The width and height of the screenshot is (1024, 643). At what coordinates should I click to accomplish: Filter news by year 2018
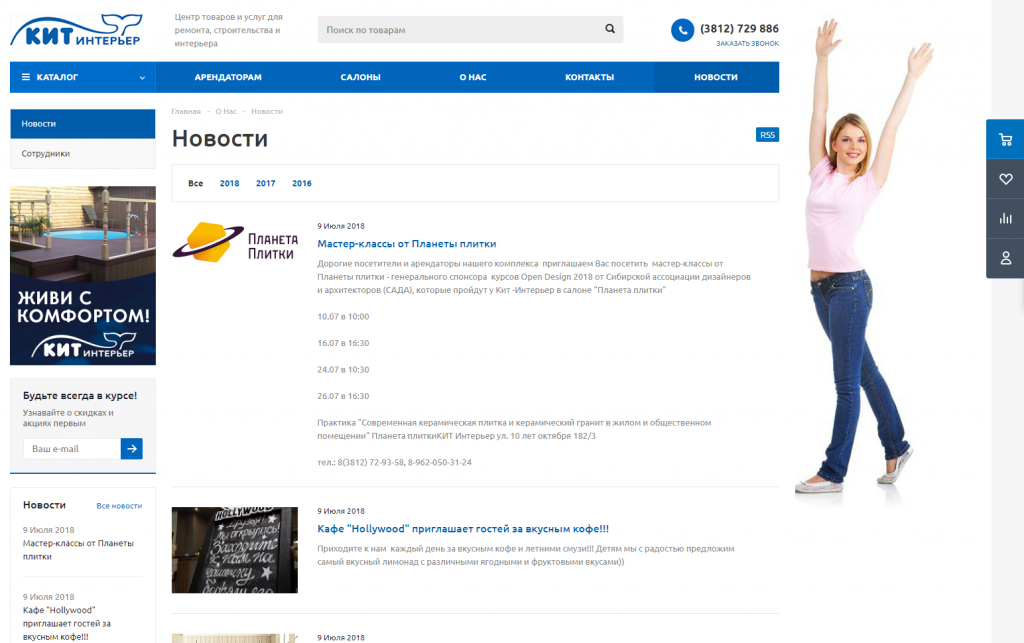pyautogui.click(x=229, y=184)
